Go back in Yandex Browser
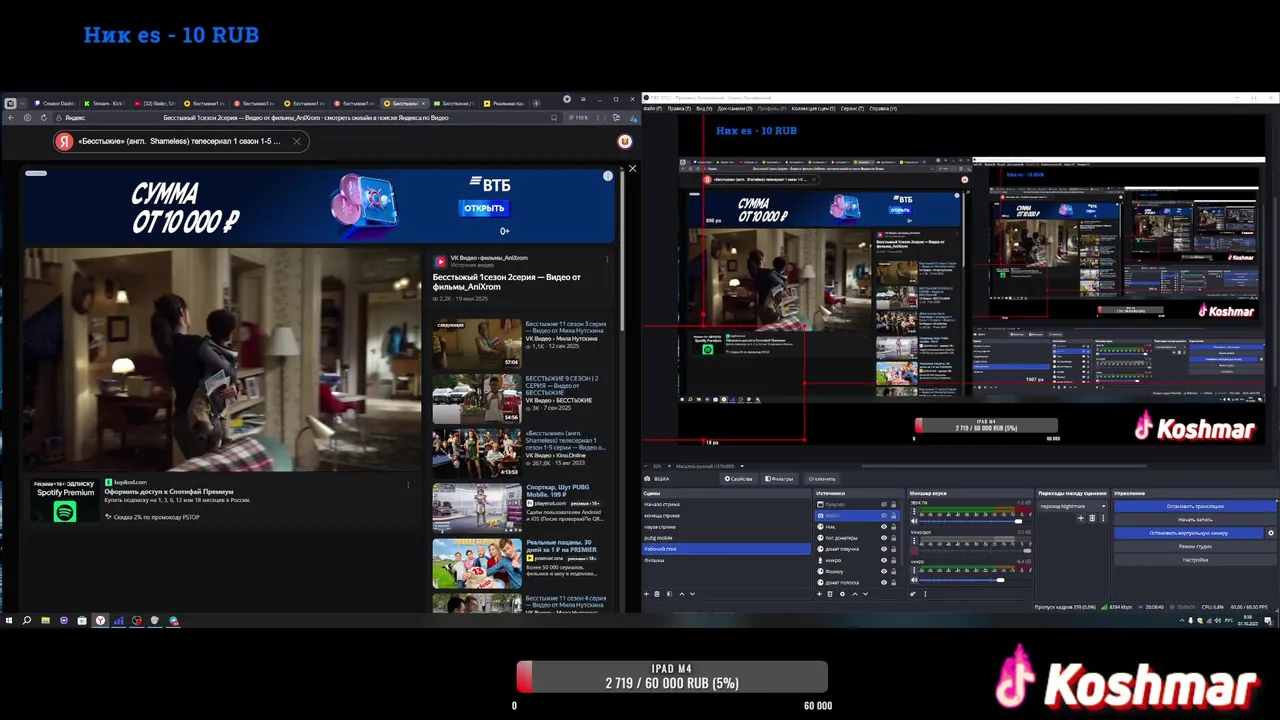 click(x=11, y=118)
